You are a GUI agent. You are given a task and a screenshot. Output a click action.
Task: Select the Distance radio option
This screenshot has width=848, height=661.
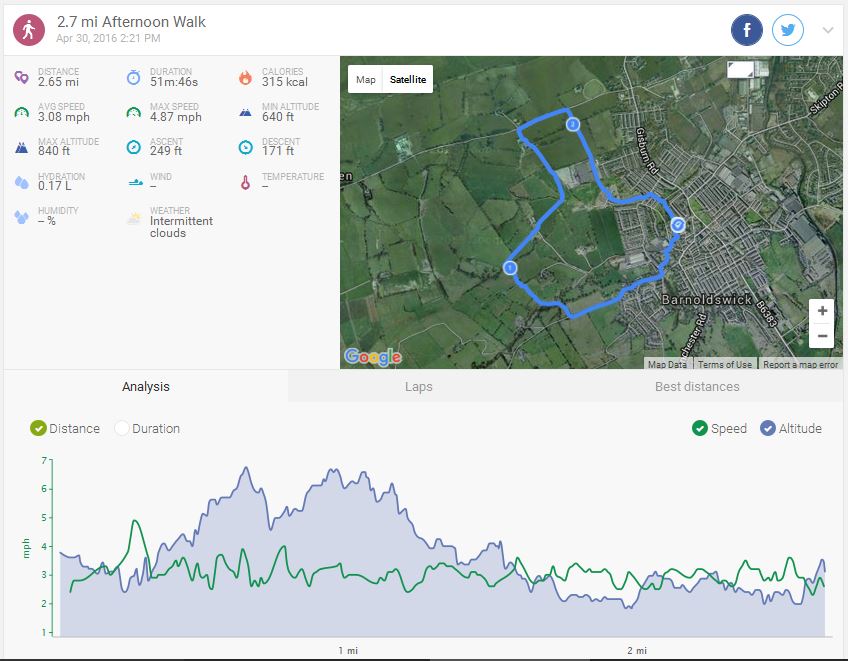(39, 428)
